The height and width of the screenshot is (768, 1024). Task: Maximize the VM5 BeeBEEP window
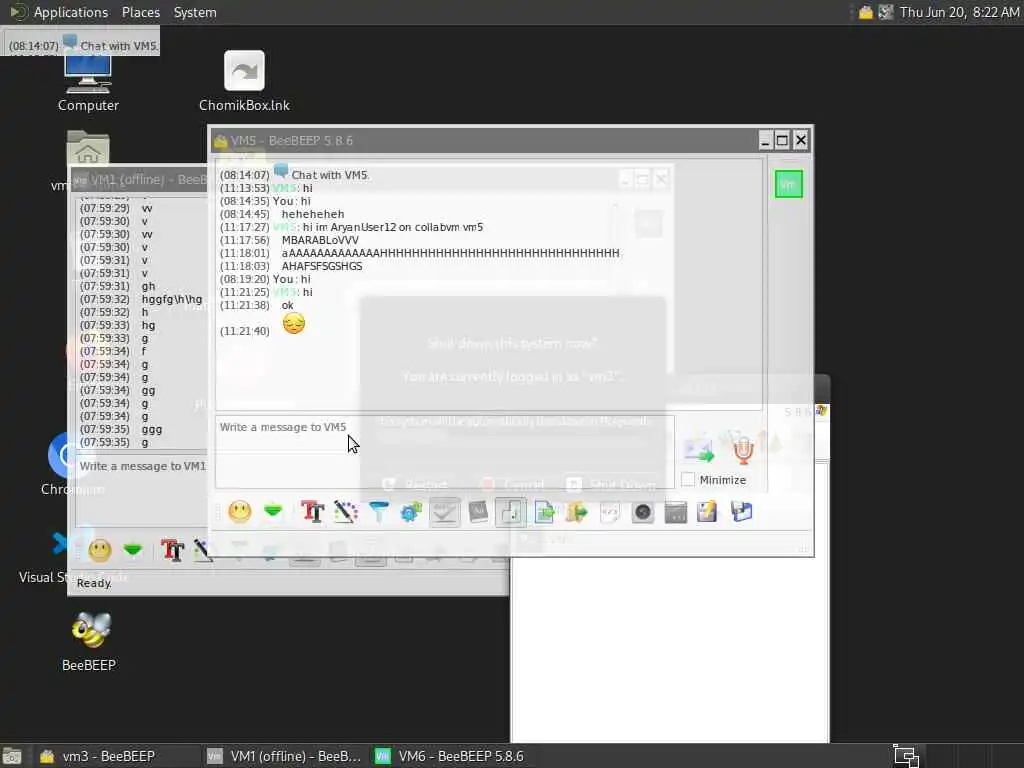pyautogui.click(x=782, y=140)
